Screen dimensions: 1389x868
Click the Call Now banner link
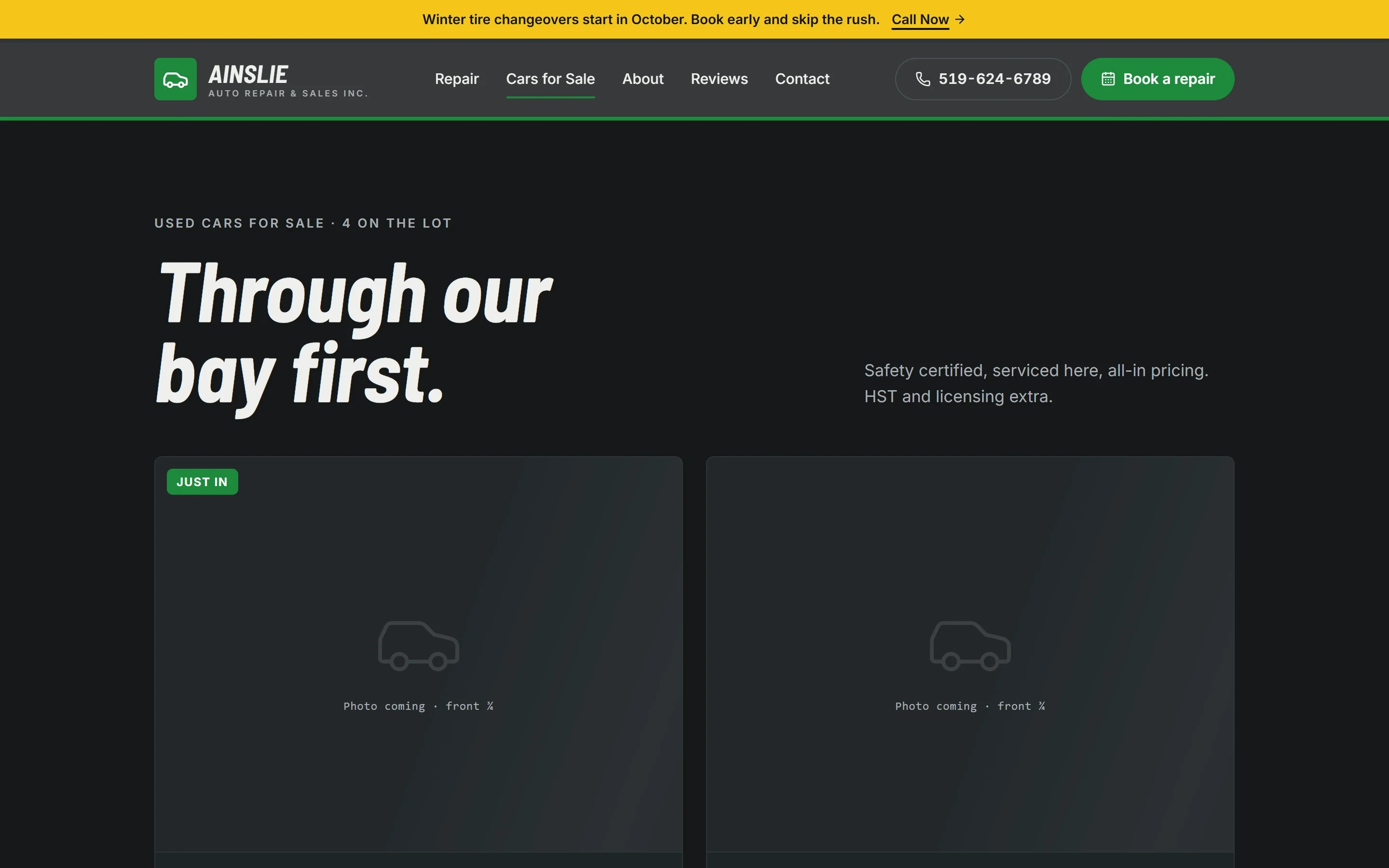tap(920, 19)
